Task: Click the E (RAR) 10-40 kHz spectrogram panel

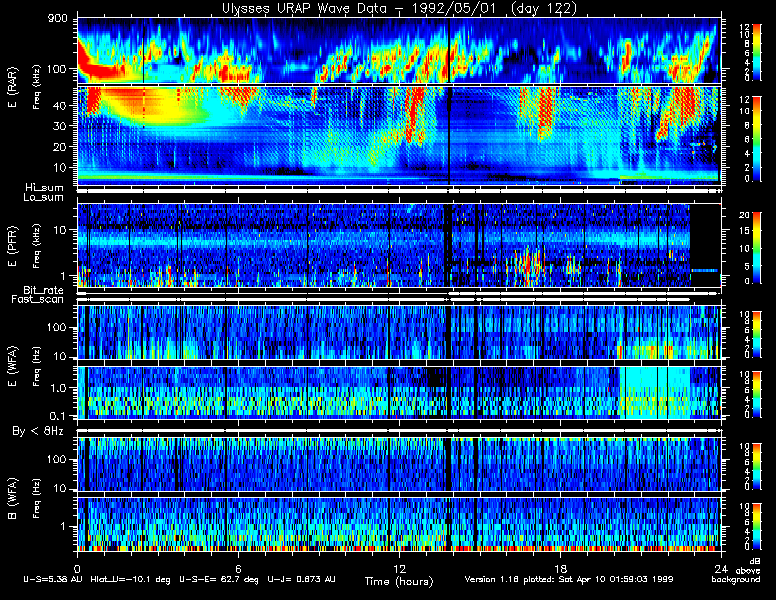Action: click(x=399, y=136)
